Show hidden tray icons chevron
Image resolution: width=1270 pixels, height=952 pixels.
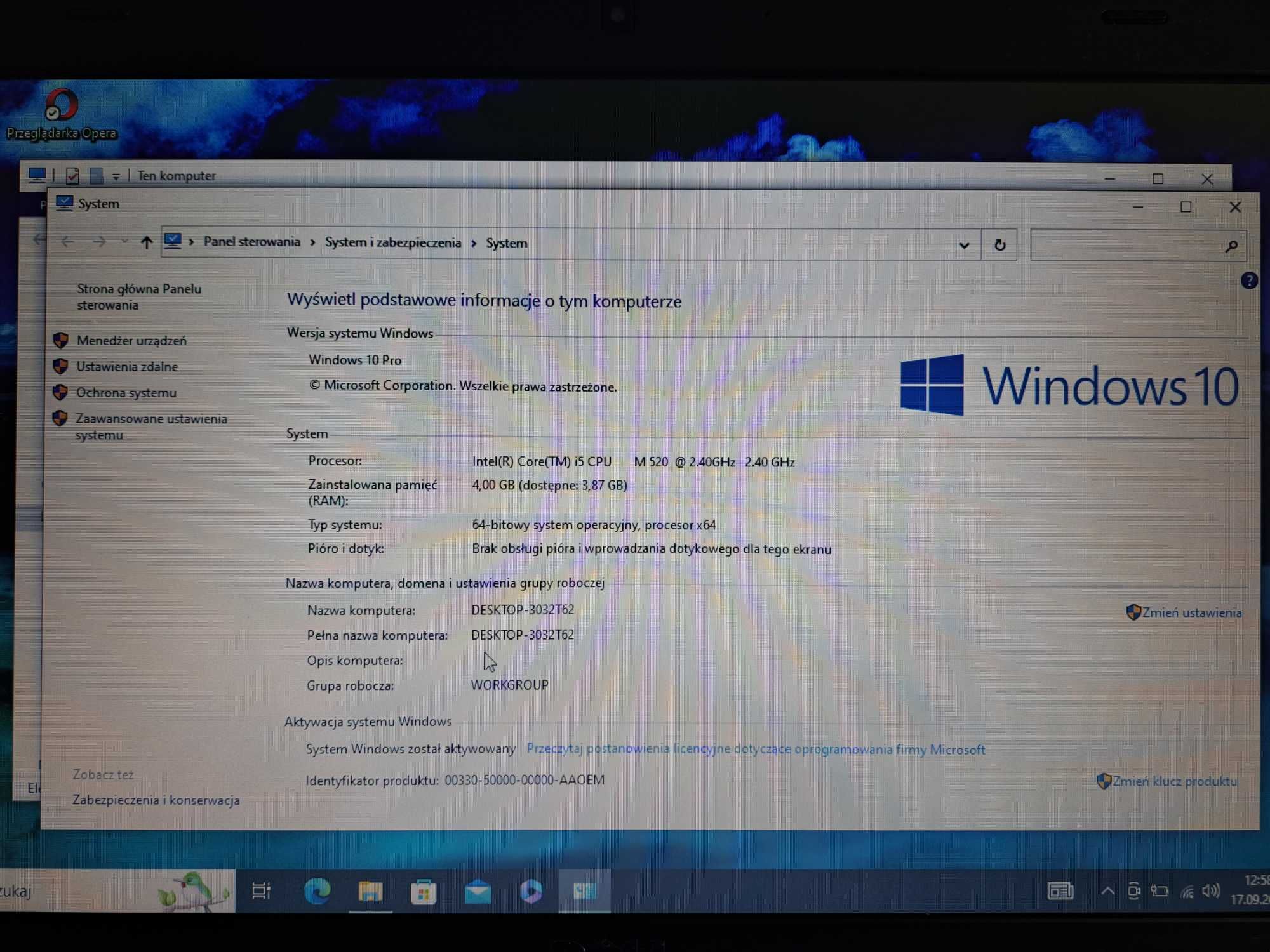tap(1107, 891)
